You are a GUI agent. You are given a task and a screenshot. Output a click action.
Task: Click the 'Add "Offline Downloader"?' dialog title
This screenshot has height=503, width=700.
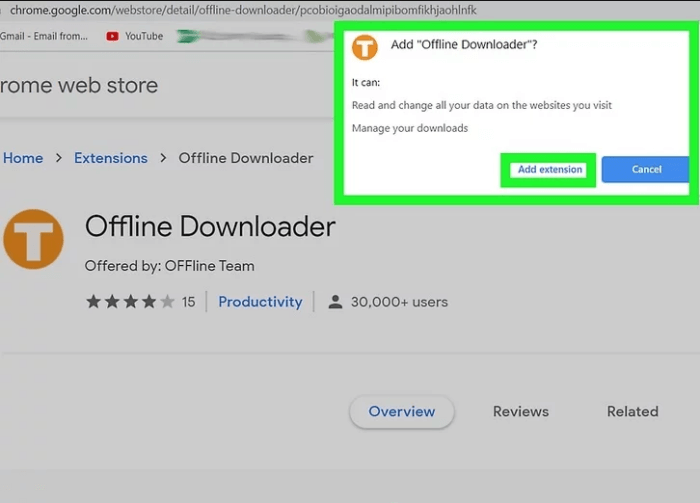point(464,45)
